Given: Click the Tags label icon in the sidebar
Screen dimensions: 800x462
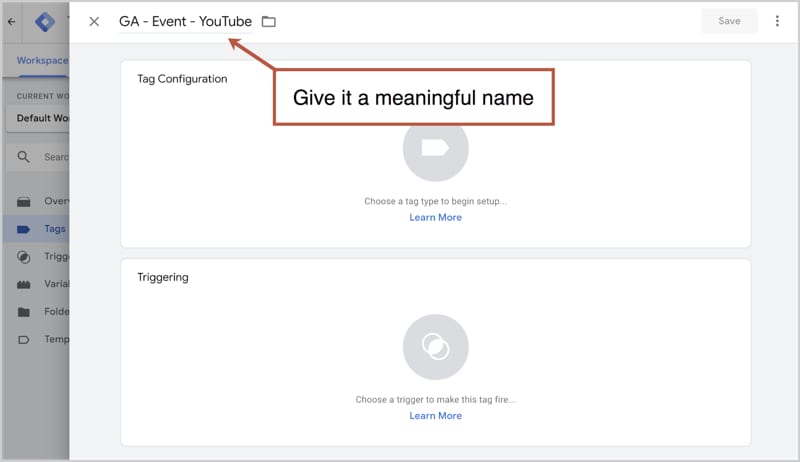Looking at the screenshot, I should click(x=23, y=229).
